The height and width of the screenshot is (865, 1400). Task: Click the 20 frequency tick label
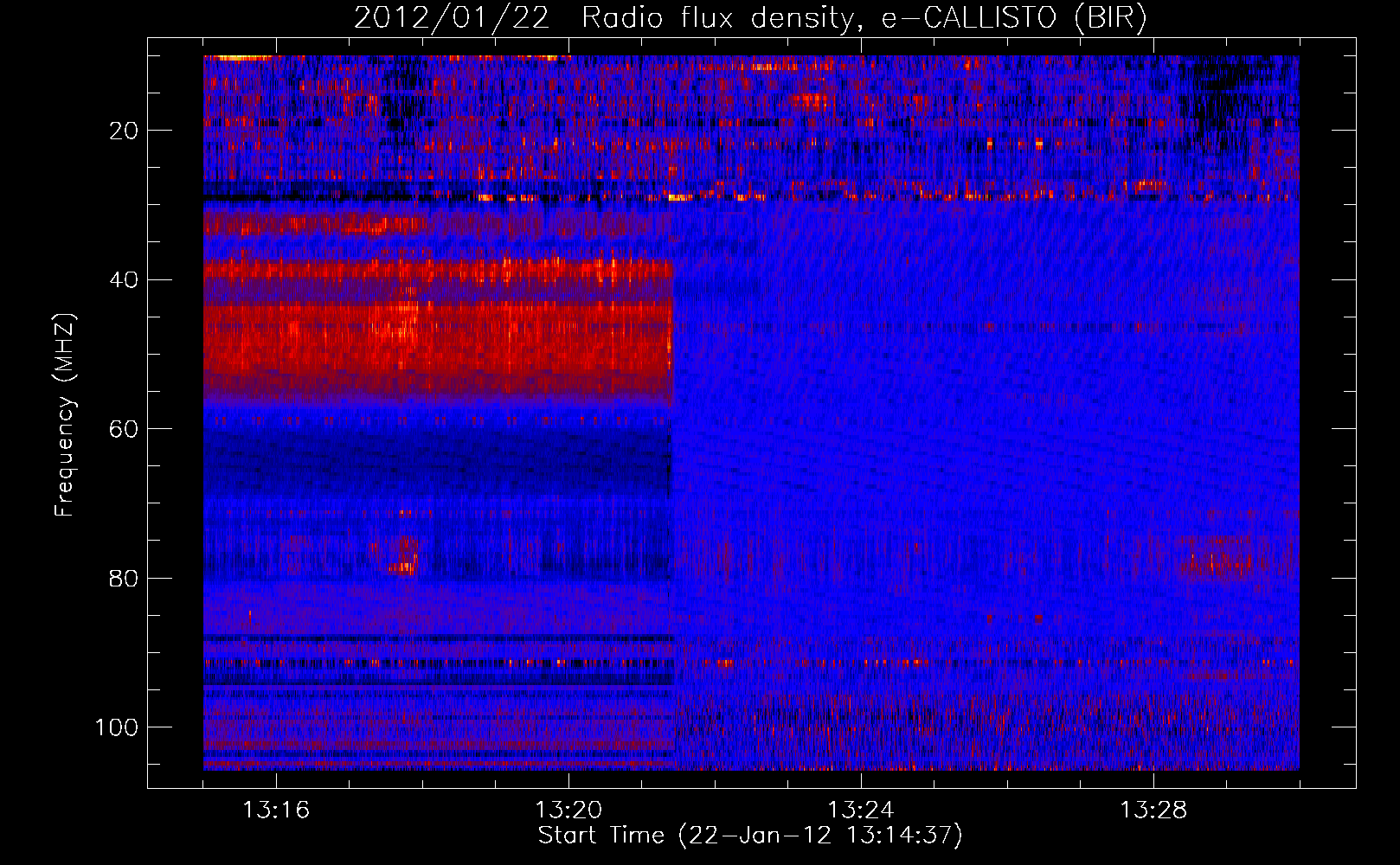point(125,131)
